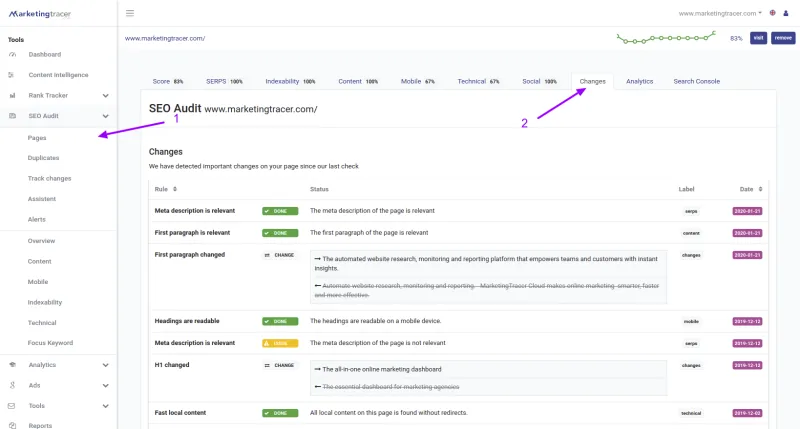
Task: Sort by Date column arrows
Action: click(x=760, y=189)
